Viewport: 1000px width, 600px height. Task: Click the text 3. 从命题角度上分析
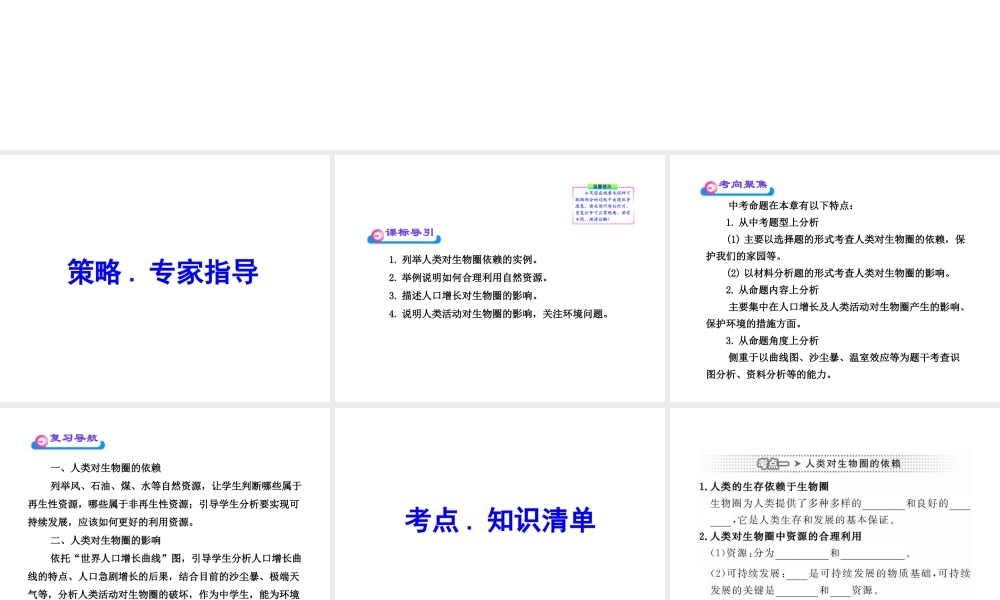click(772, 340)
